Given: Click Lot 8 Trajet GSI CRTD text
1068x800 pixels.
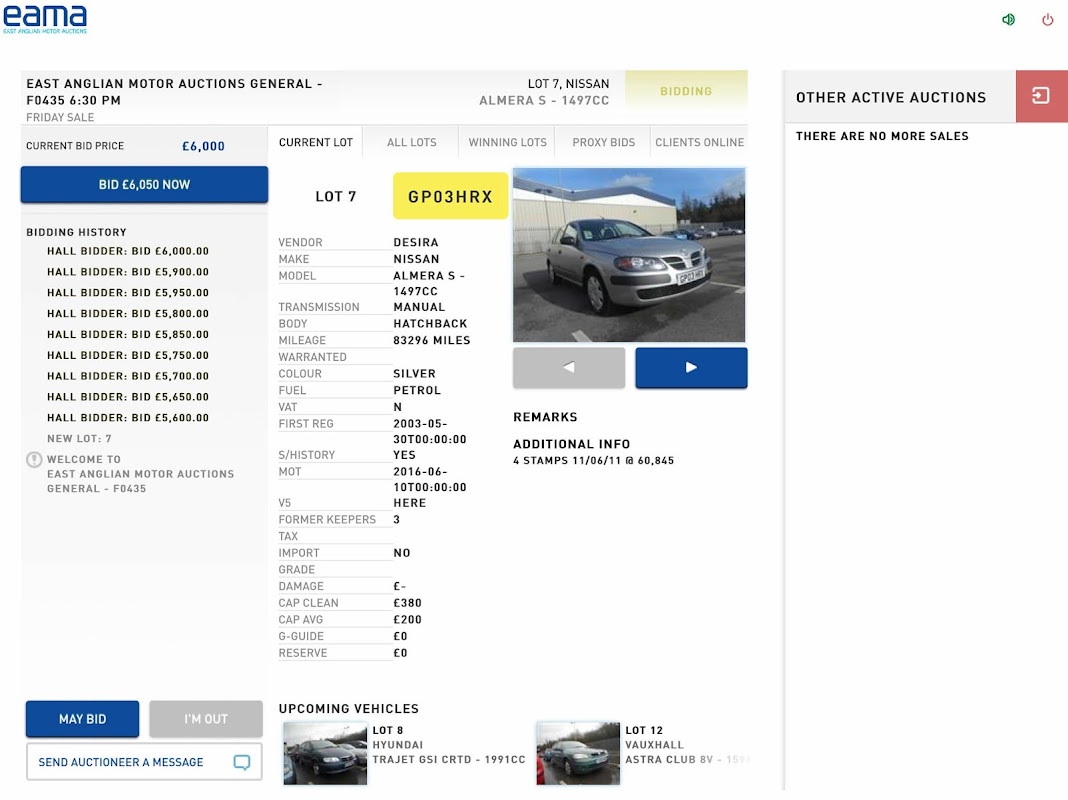Looking at the screenshot, I should pyautogui.click(x=449, y=759).
